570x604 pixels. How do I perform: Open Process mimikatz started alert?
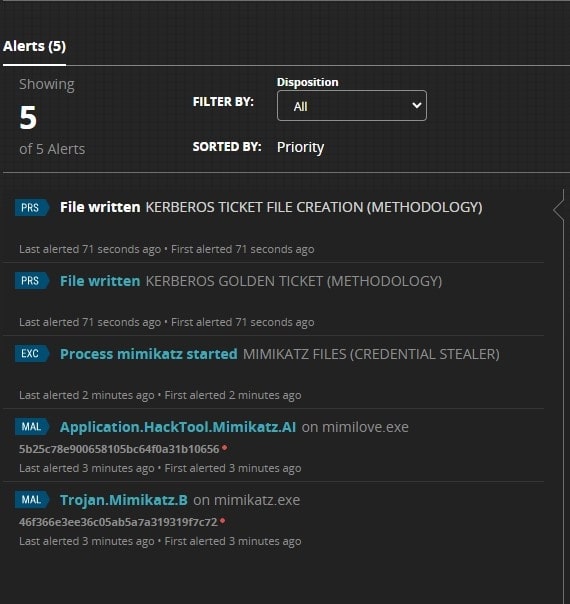point(149,354)
